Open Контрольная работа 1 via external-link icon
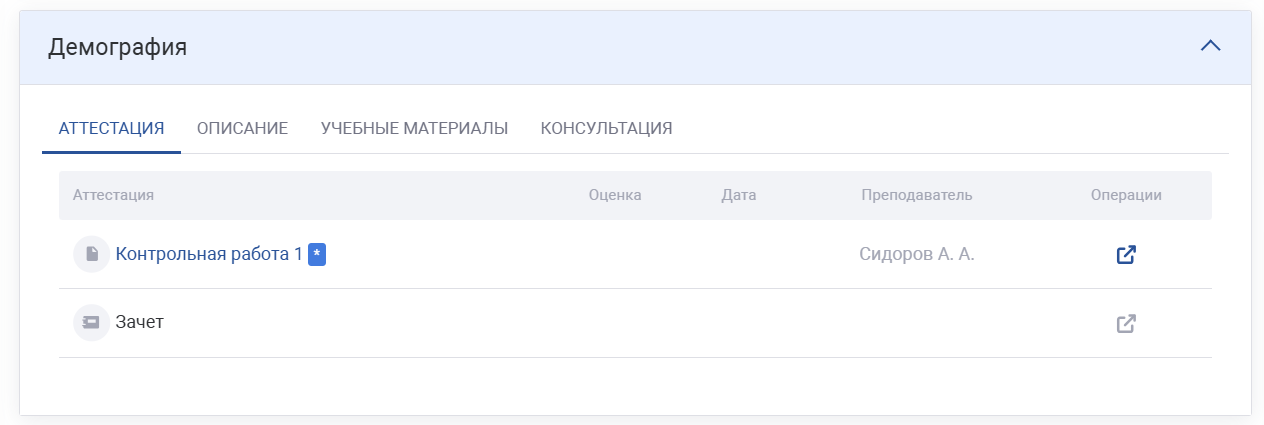This screenshot has height=425, width=1264. point(1126,254)
